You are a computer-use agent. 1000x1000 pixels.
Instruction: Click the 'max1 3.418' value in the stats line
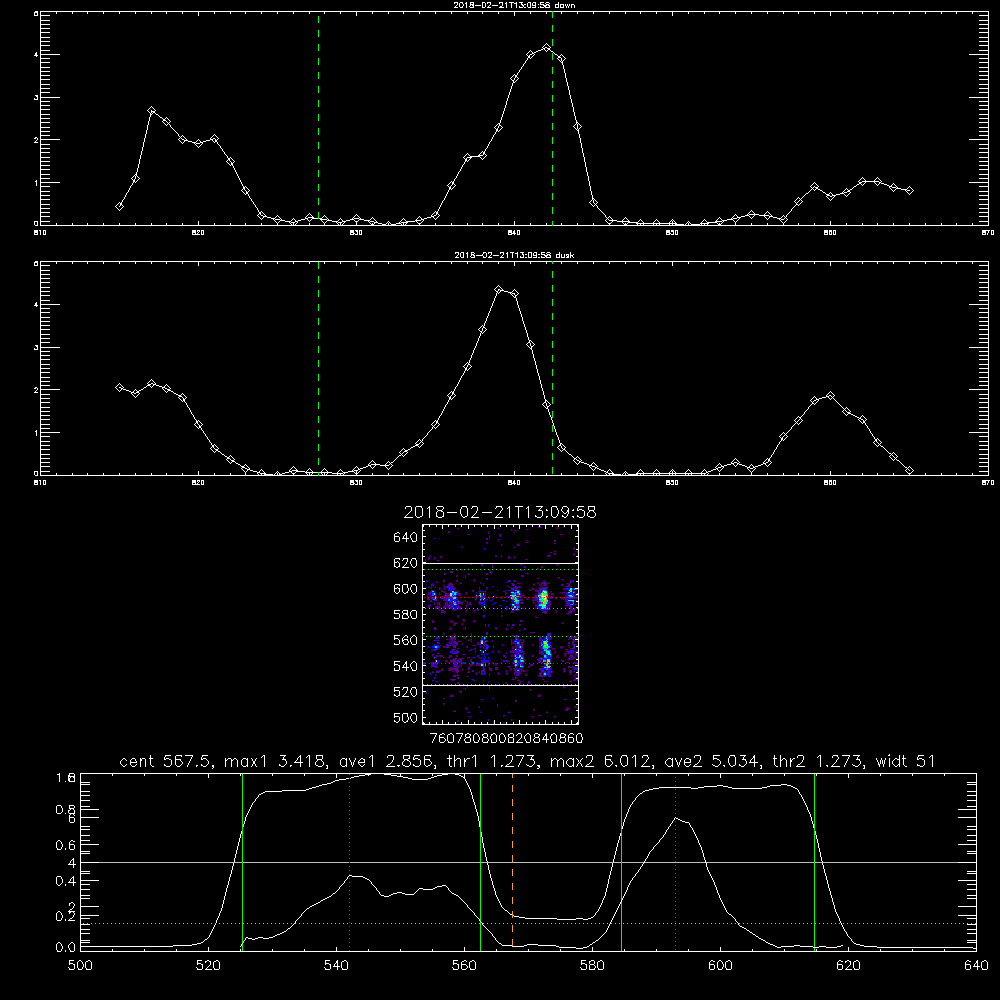point(275,761)
